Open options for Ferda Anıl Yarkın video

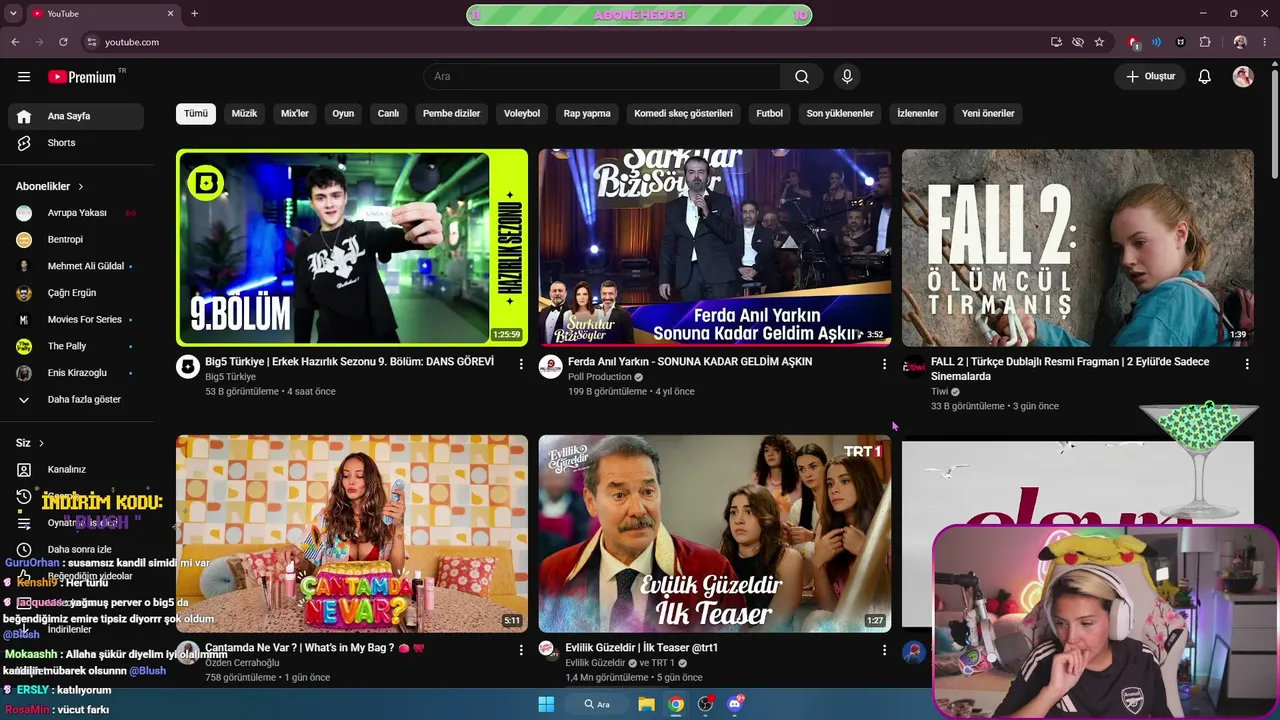point(884,364)
